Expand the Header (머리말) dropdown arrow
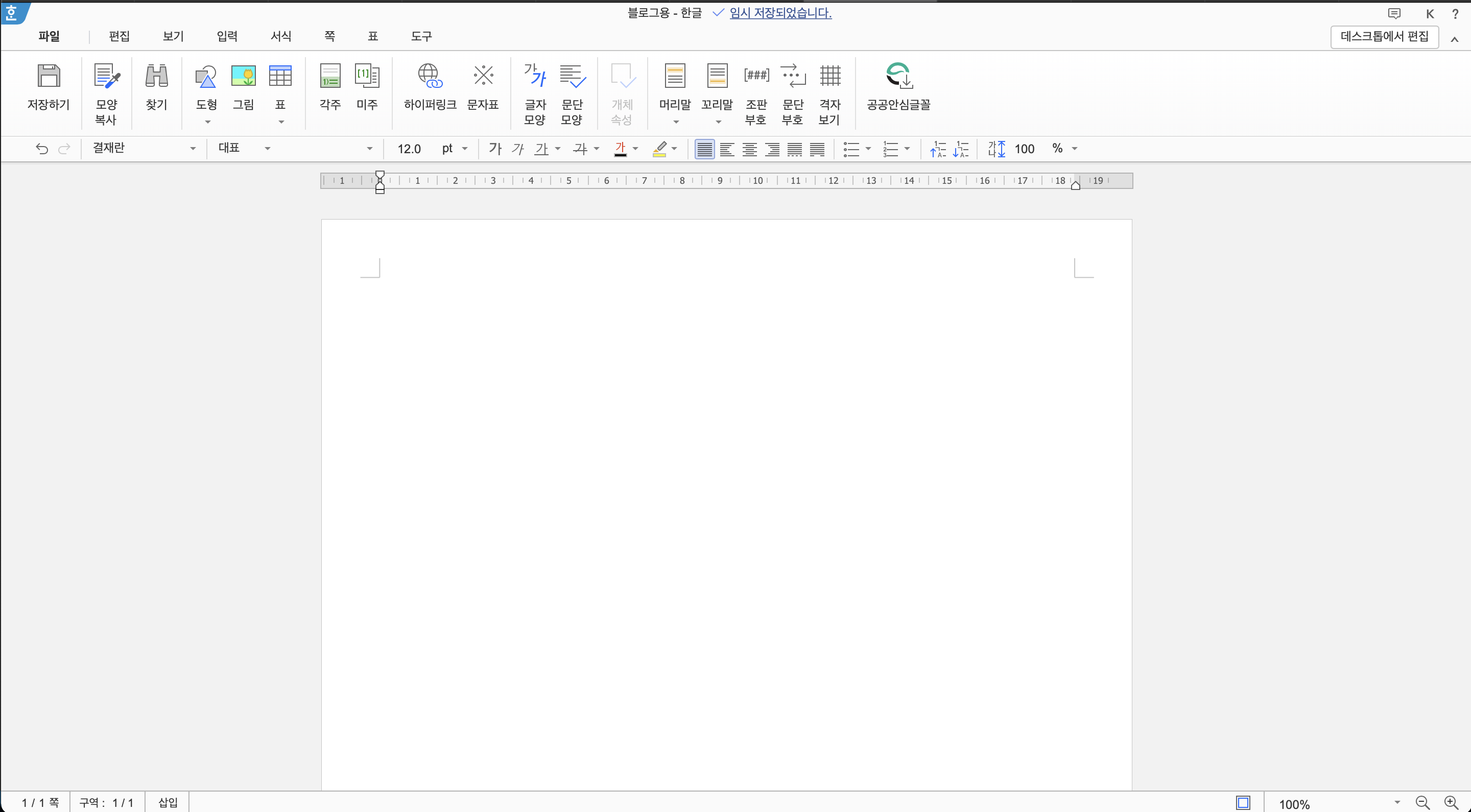Viewport: 1471px width, 812px height. [x=676, y=122]
